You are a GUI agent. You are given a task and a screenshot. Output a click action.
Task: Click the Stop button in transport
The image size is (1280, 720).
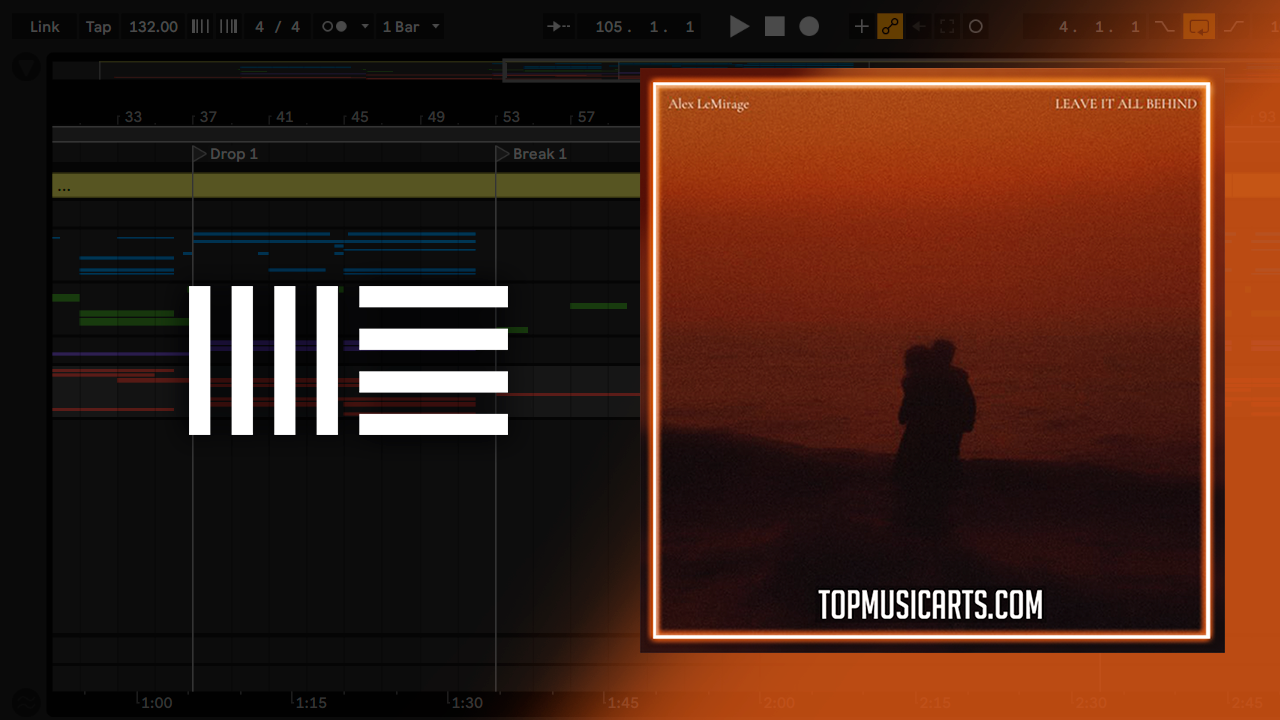[x=775, y=27]
